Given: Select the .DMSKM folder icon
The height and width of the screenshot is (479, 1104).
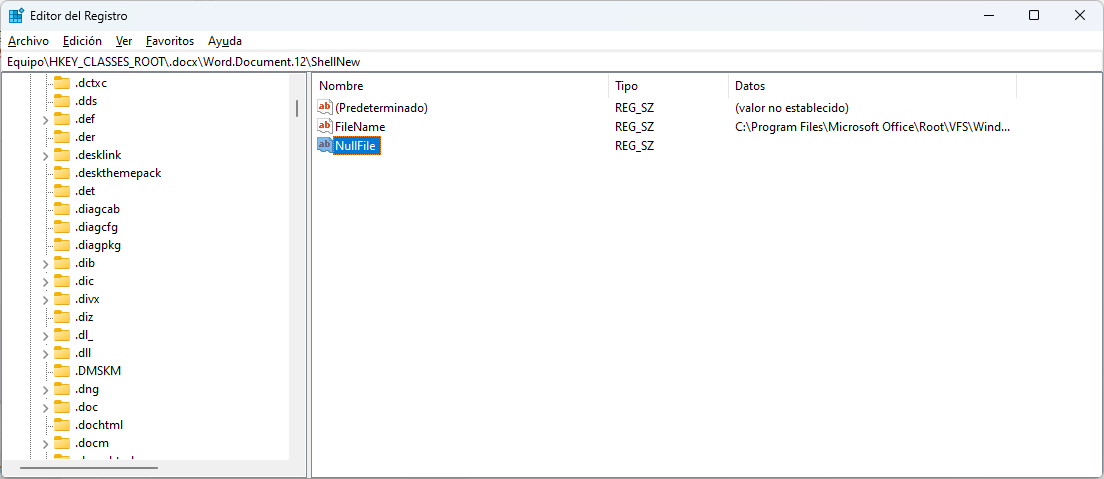Looking at the screenshot, I should pyautogui.click(x=63, y=371).
